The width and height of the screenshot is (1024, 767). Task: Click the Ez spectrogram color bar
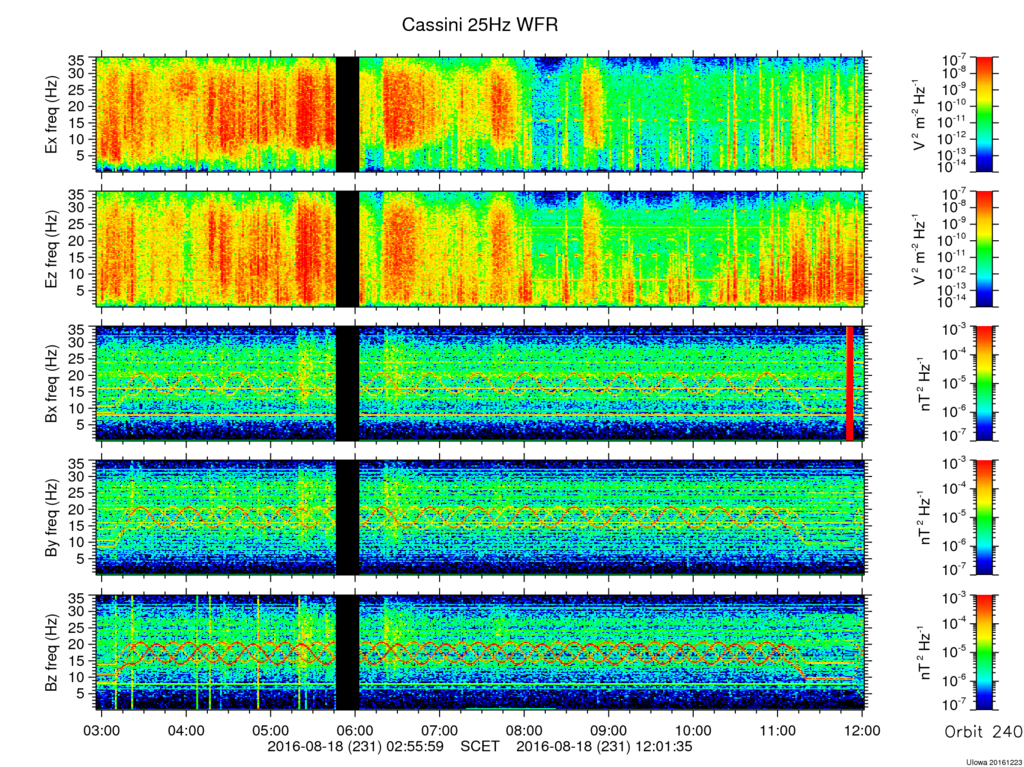pos(984,249)
